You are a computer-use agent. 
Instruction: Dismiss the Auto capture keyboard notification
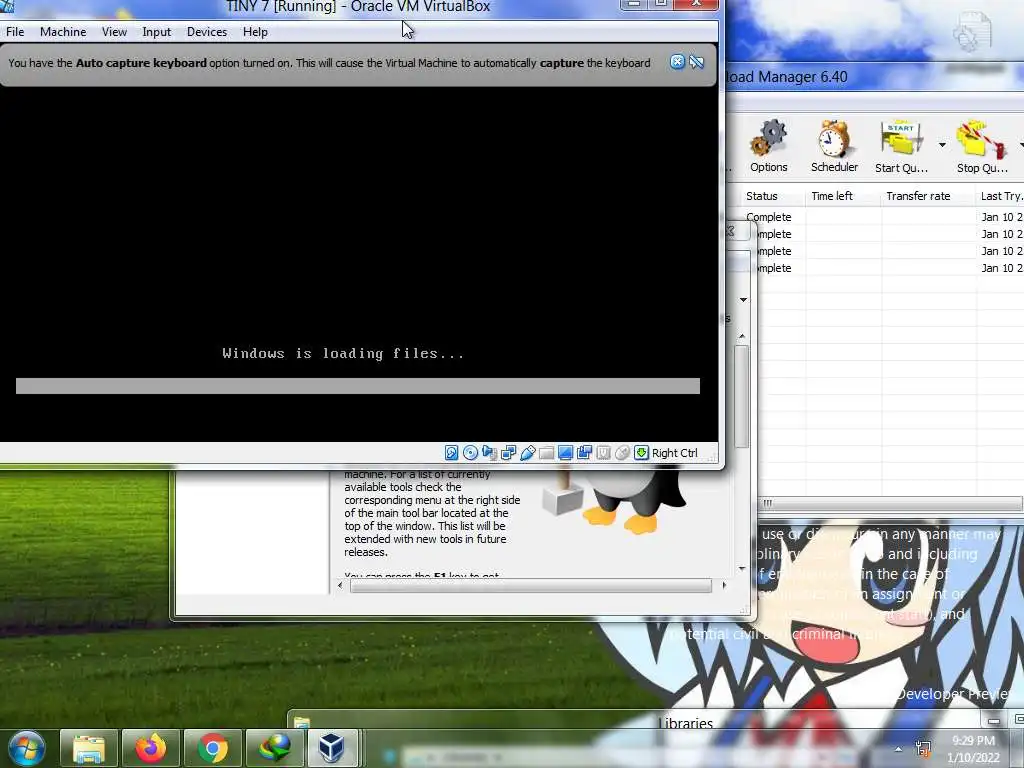pyautogui.click(x=677, y=62)
